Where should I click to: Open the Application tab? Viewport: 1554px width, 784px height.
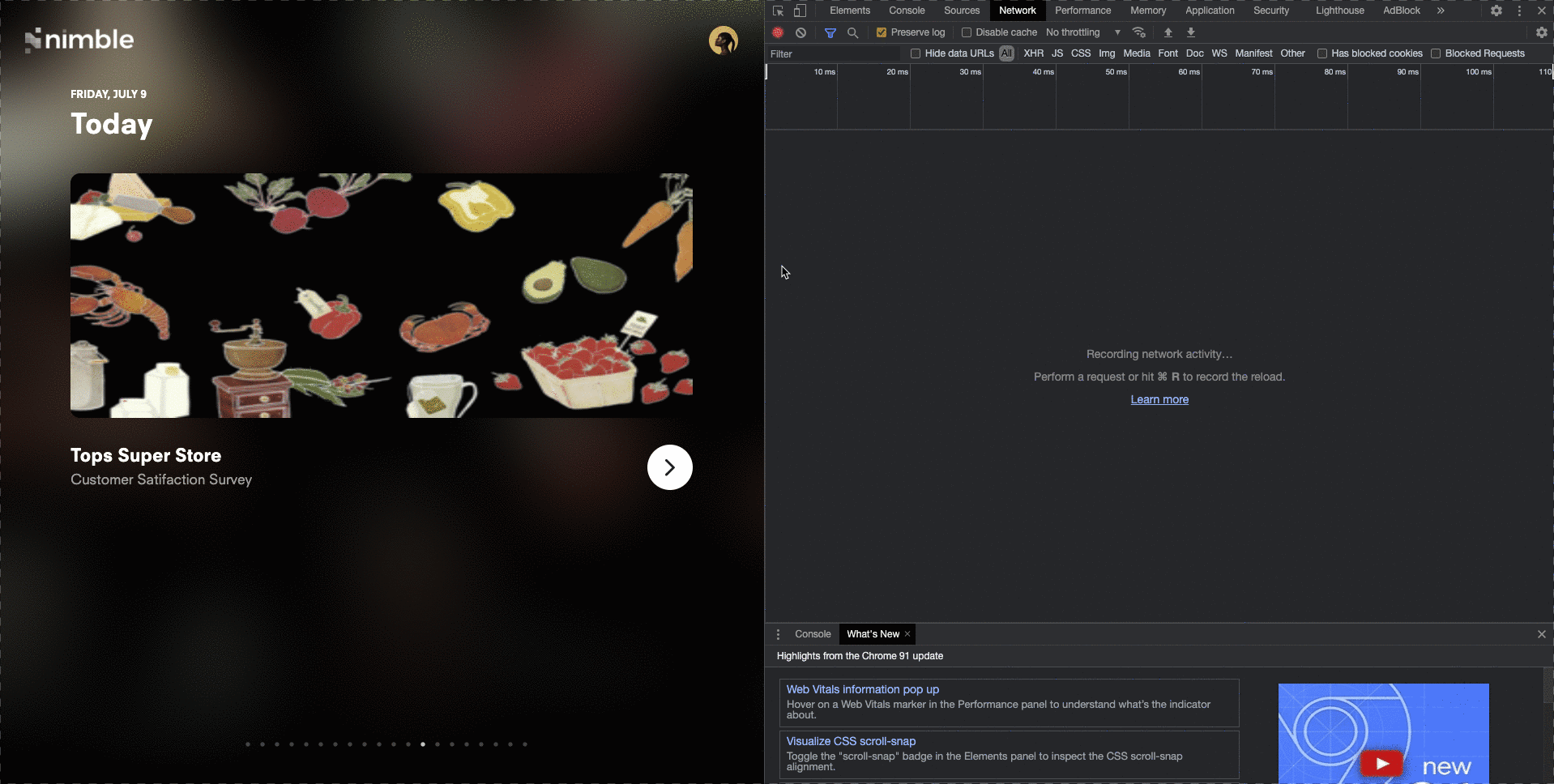[x=1210, y=11]
